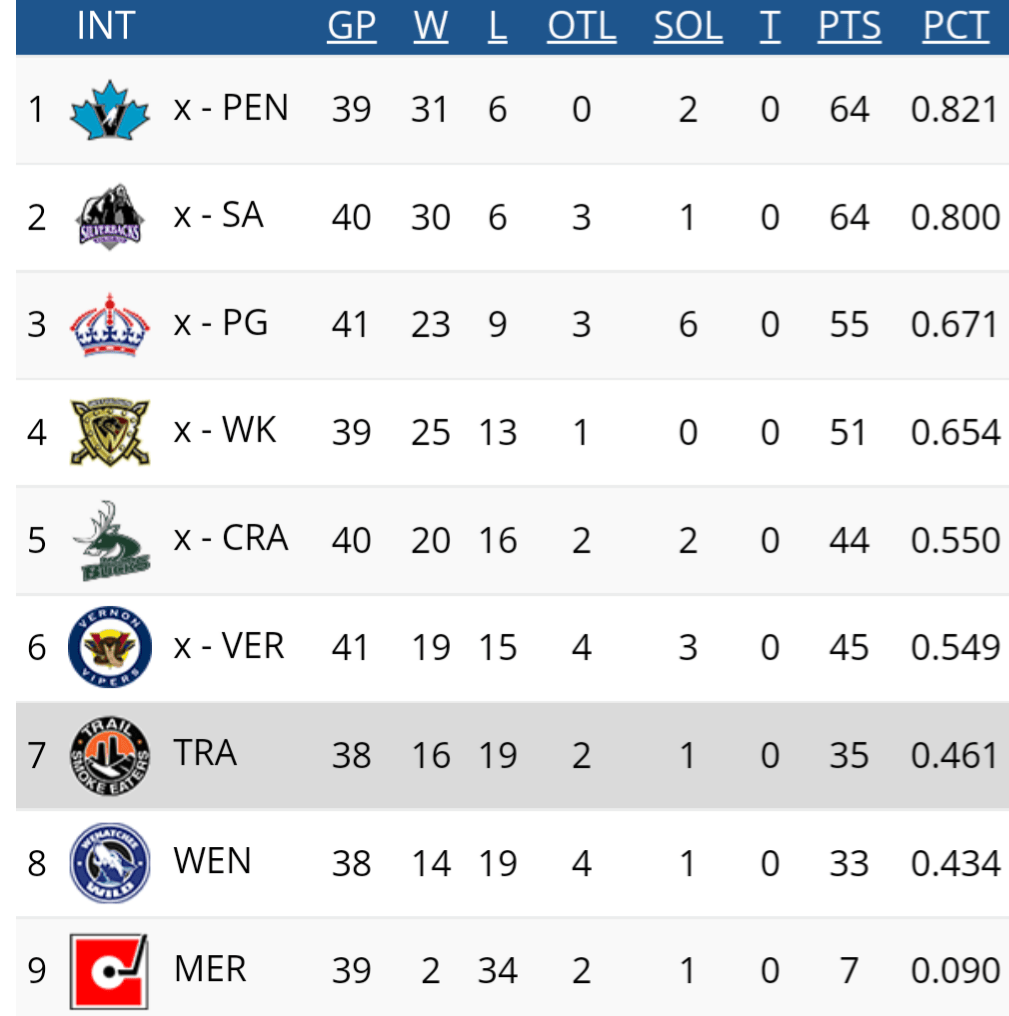
Task: Click the Trail Smoke Eaters logo
Action: 110,756
